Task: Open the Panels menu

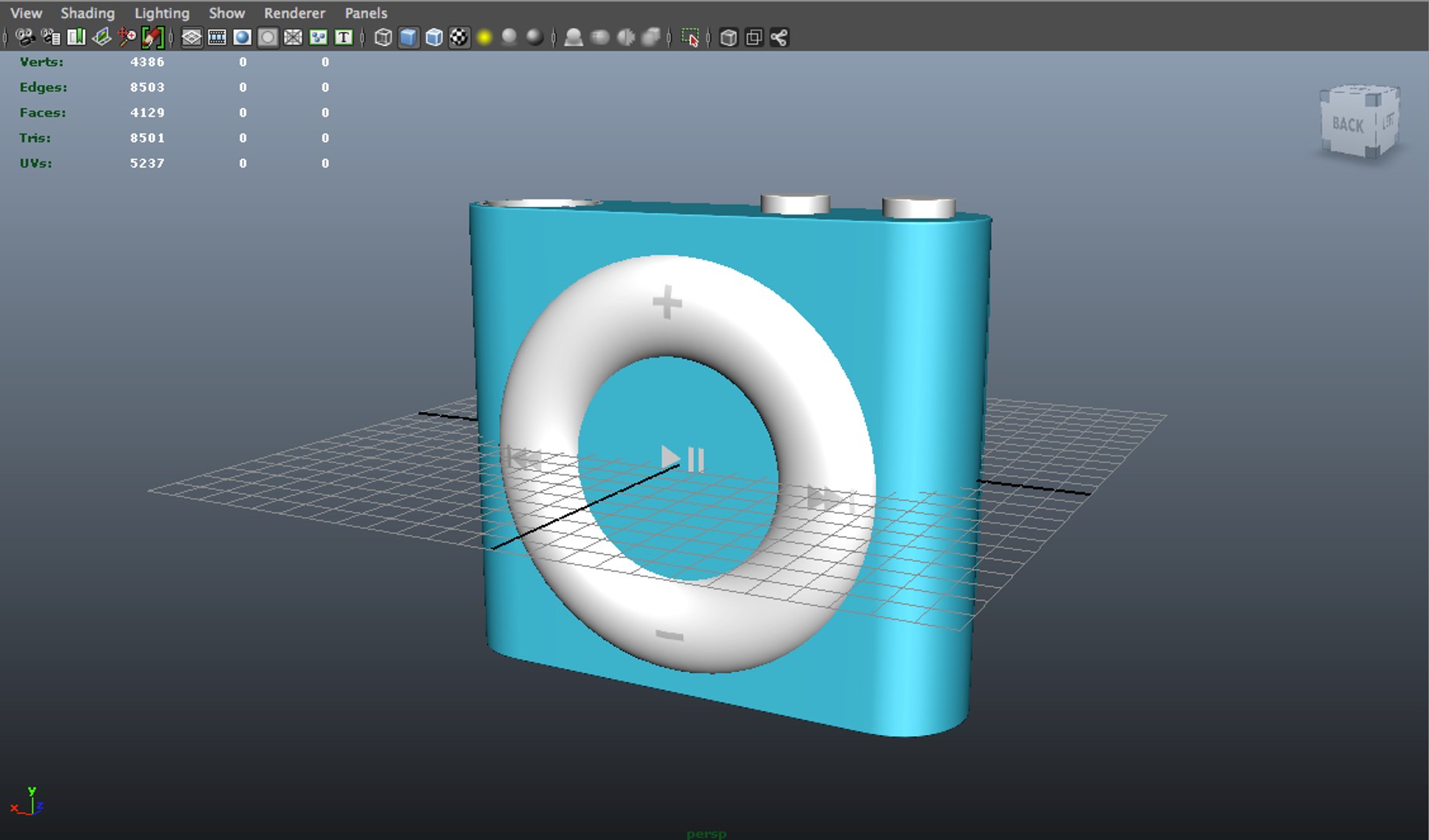Action: 366,13
